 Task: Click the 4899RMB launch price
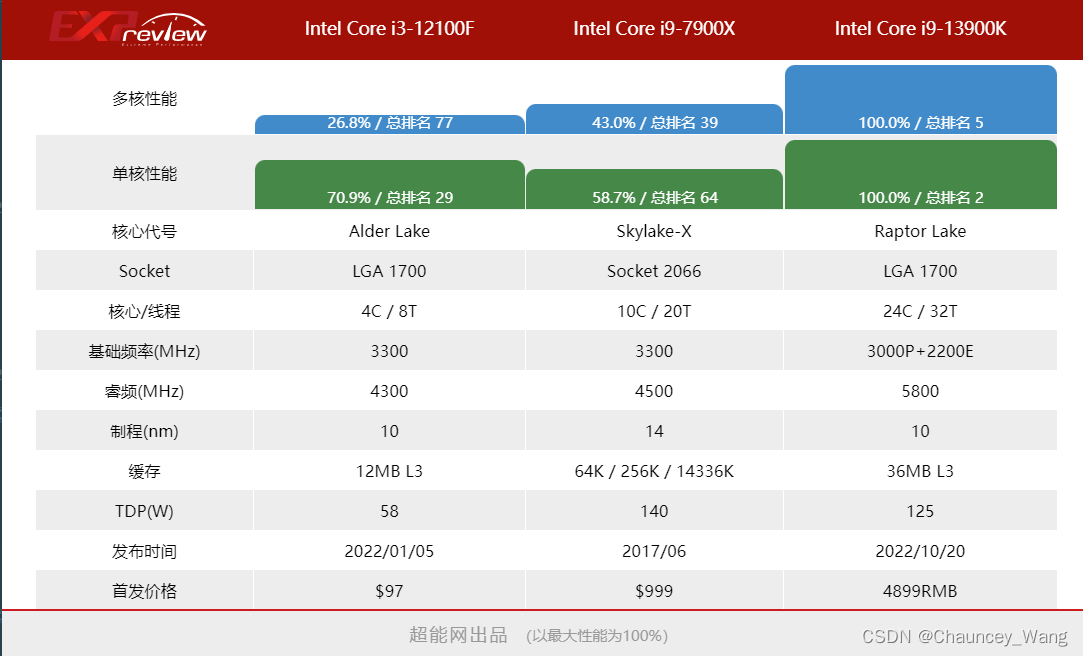click(x=920, y=591)
